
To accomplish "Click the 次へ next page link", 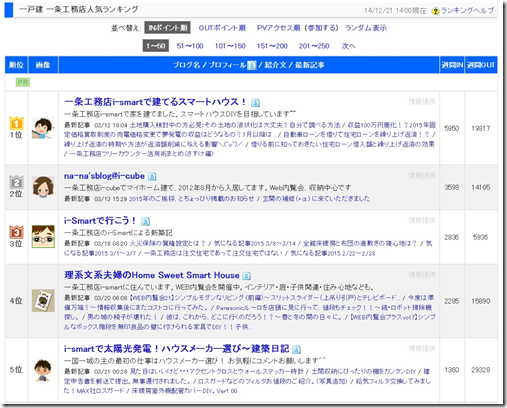I will [348, 46].
